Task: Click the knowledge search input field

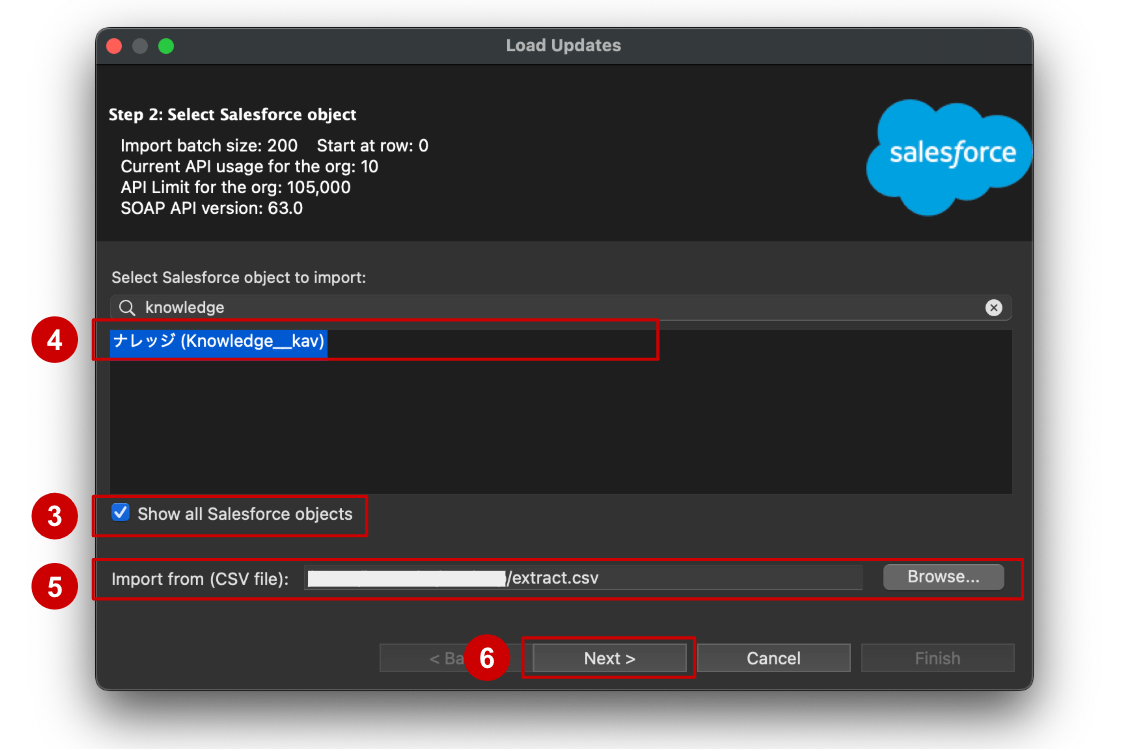Action: [x=561, y=308]
